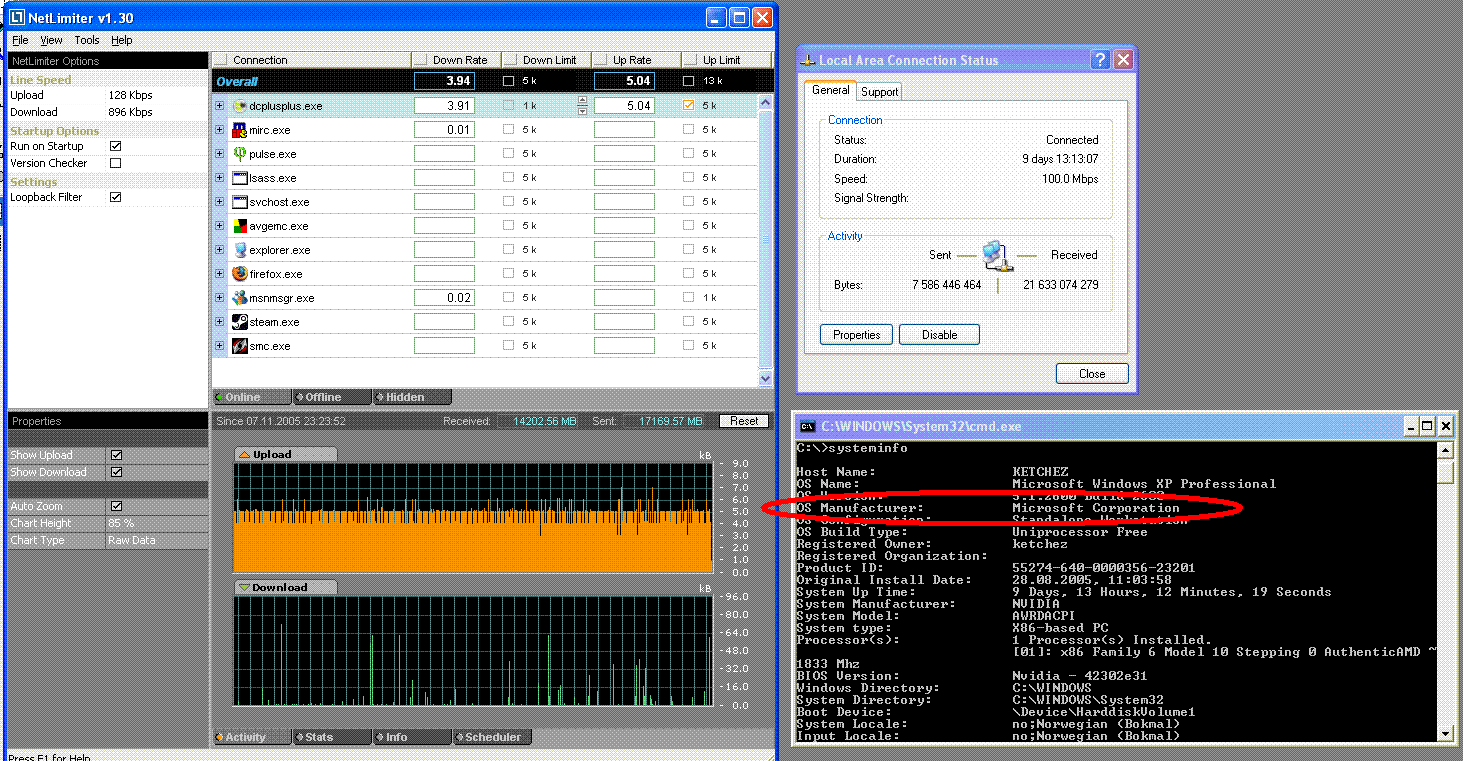Enable Overall up limit checkbox
Viewport: 1463px width, 761px height.
click(x=688, y=81)
